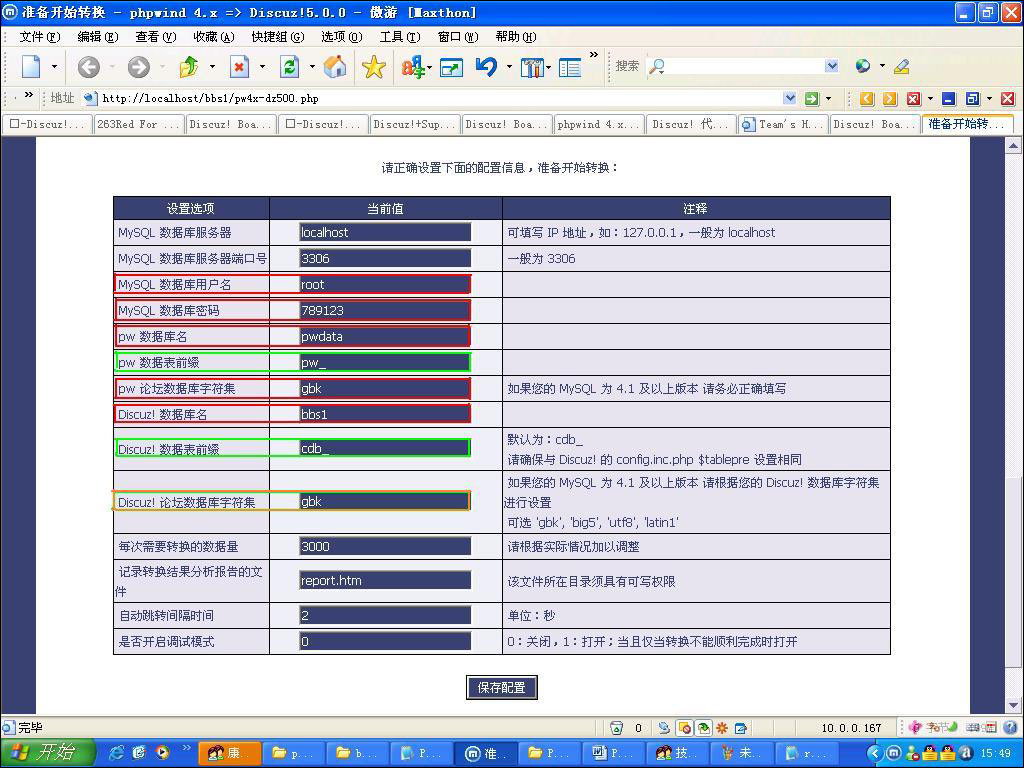Click the green Up-level arrow icon
This screenshot has height=768, width=1024.
tap(189, 66)
